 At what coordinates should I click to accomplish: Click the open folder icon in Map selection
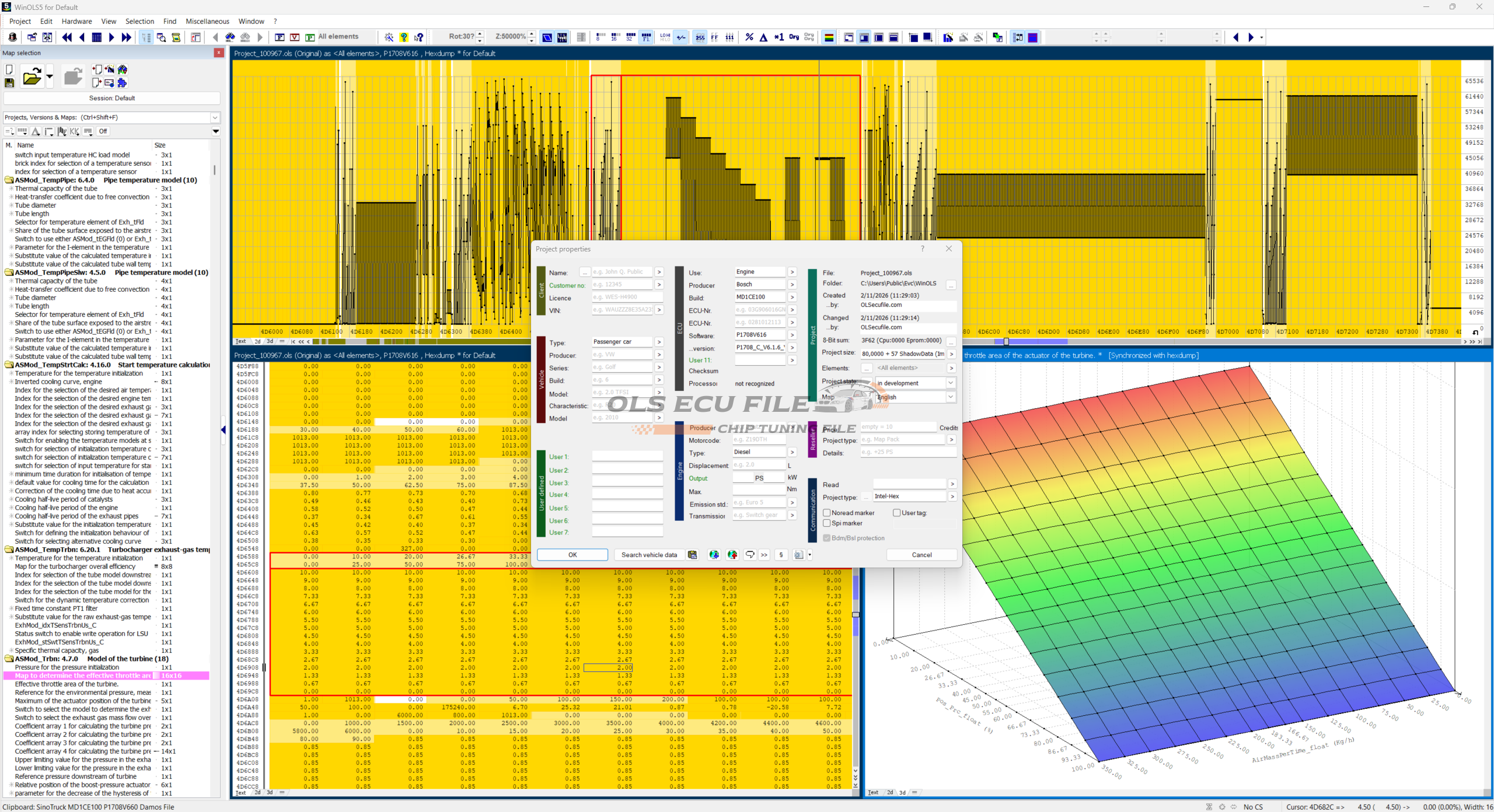pos(32,76)
